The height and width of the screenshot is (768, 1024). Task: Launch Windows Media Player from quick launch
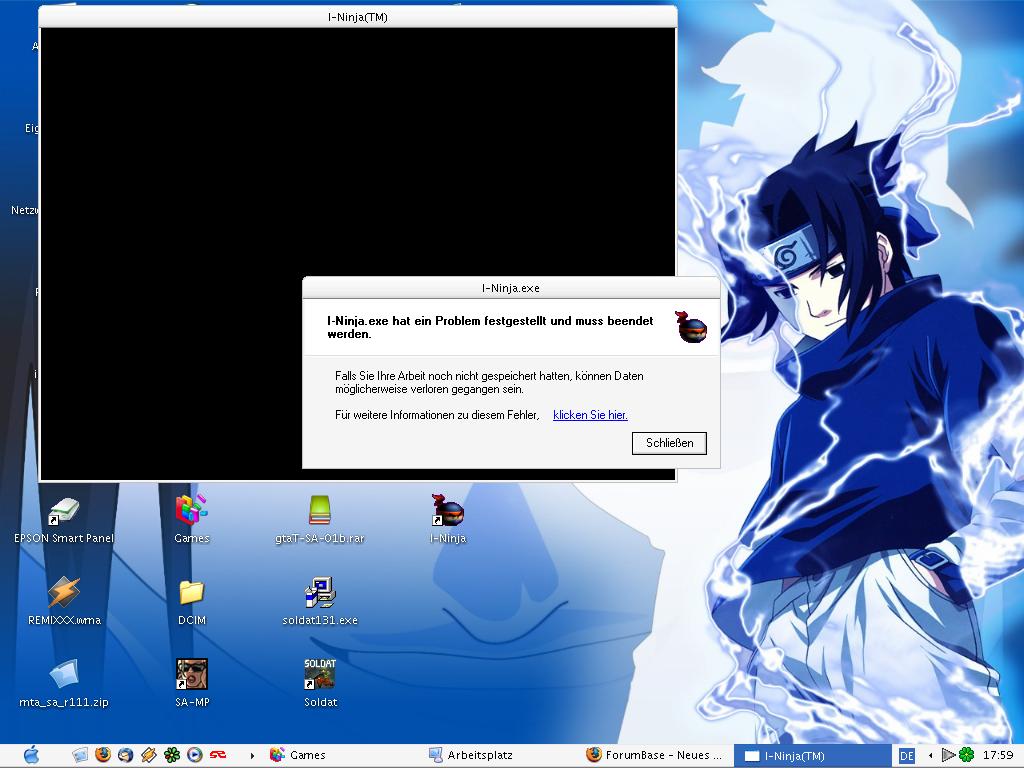195,755
